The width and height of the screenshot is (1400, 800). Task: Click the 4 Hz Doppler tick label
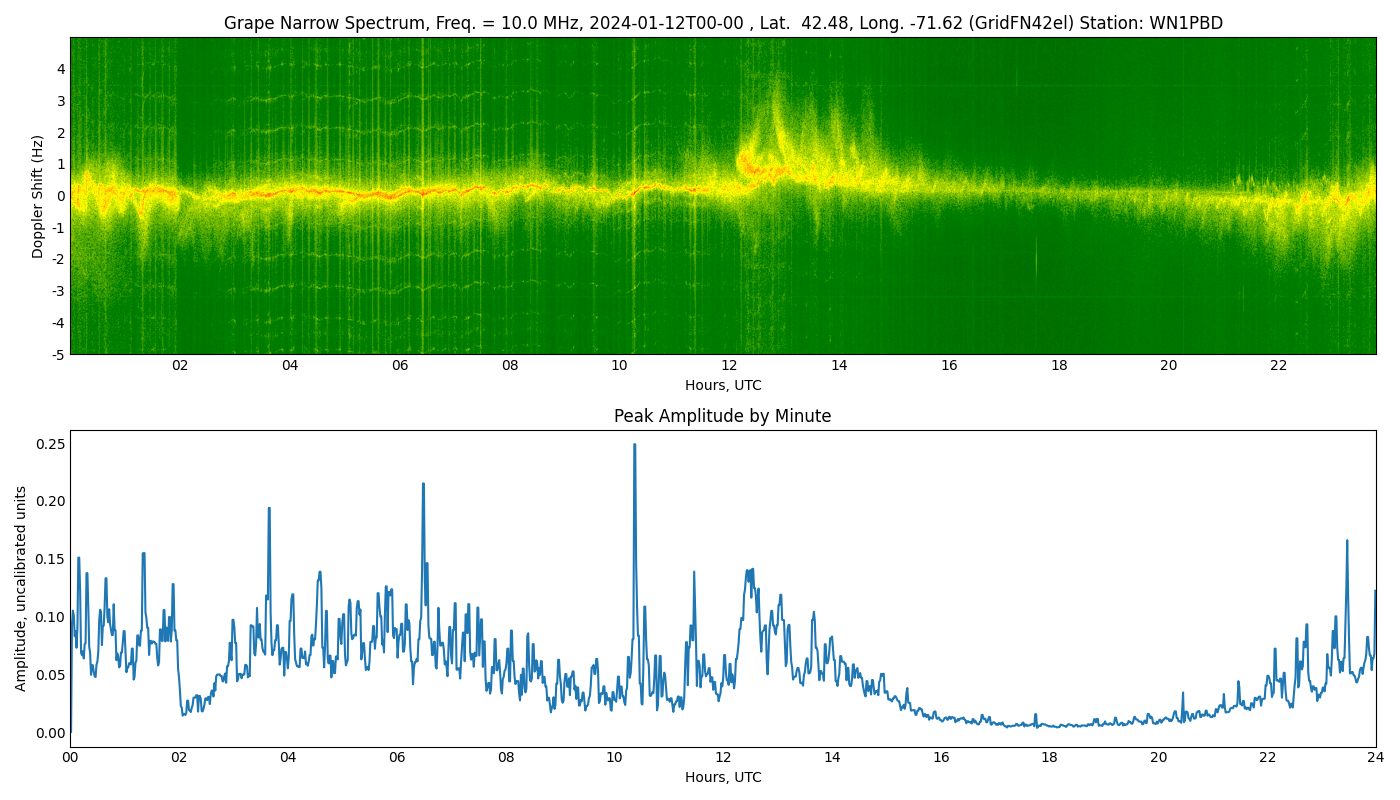click(61, 69)
